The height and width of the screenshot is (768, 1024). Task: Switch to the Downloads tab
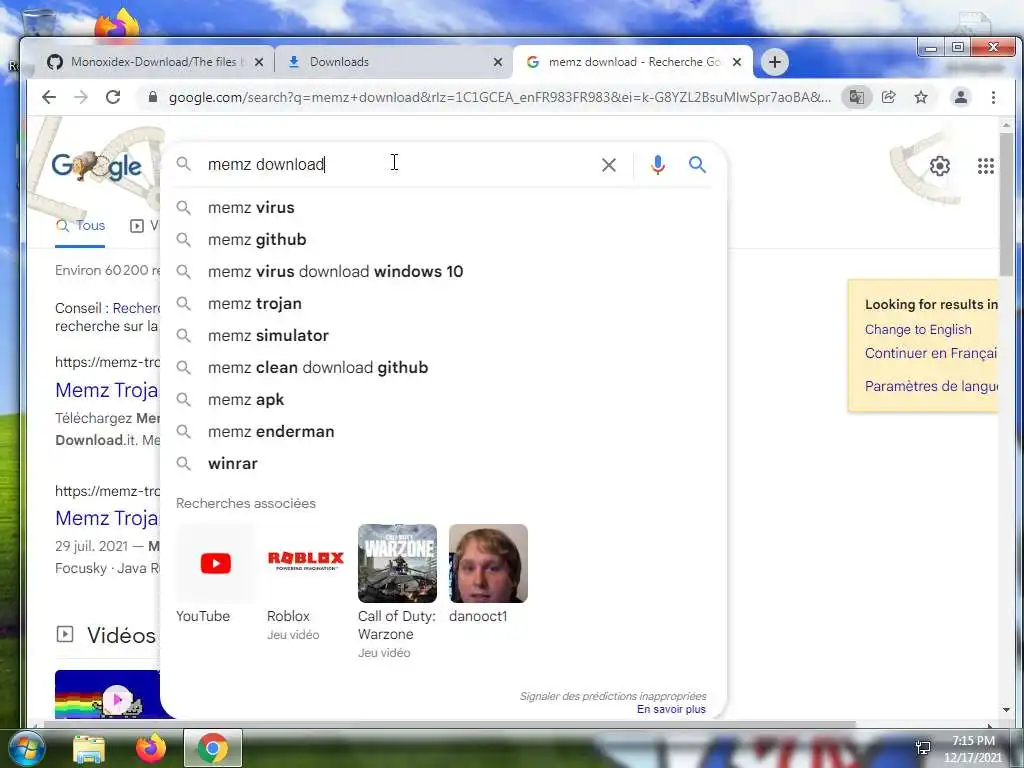click(392, 62)
